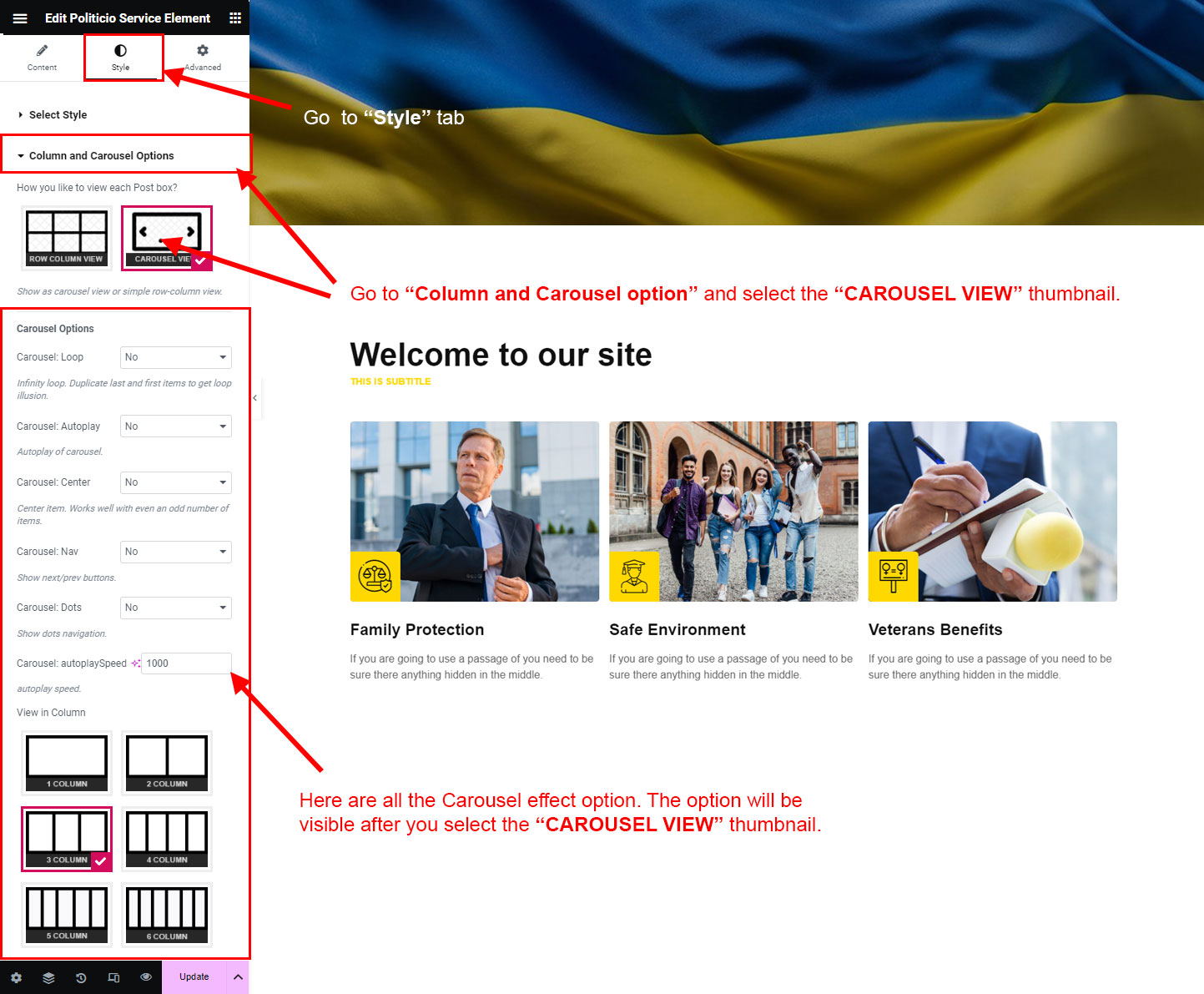
Task: Open the Carousel: Autoplay dropdown
Action: 176,426
